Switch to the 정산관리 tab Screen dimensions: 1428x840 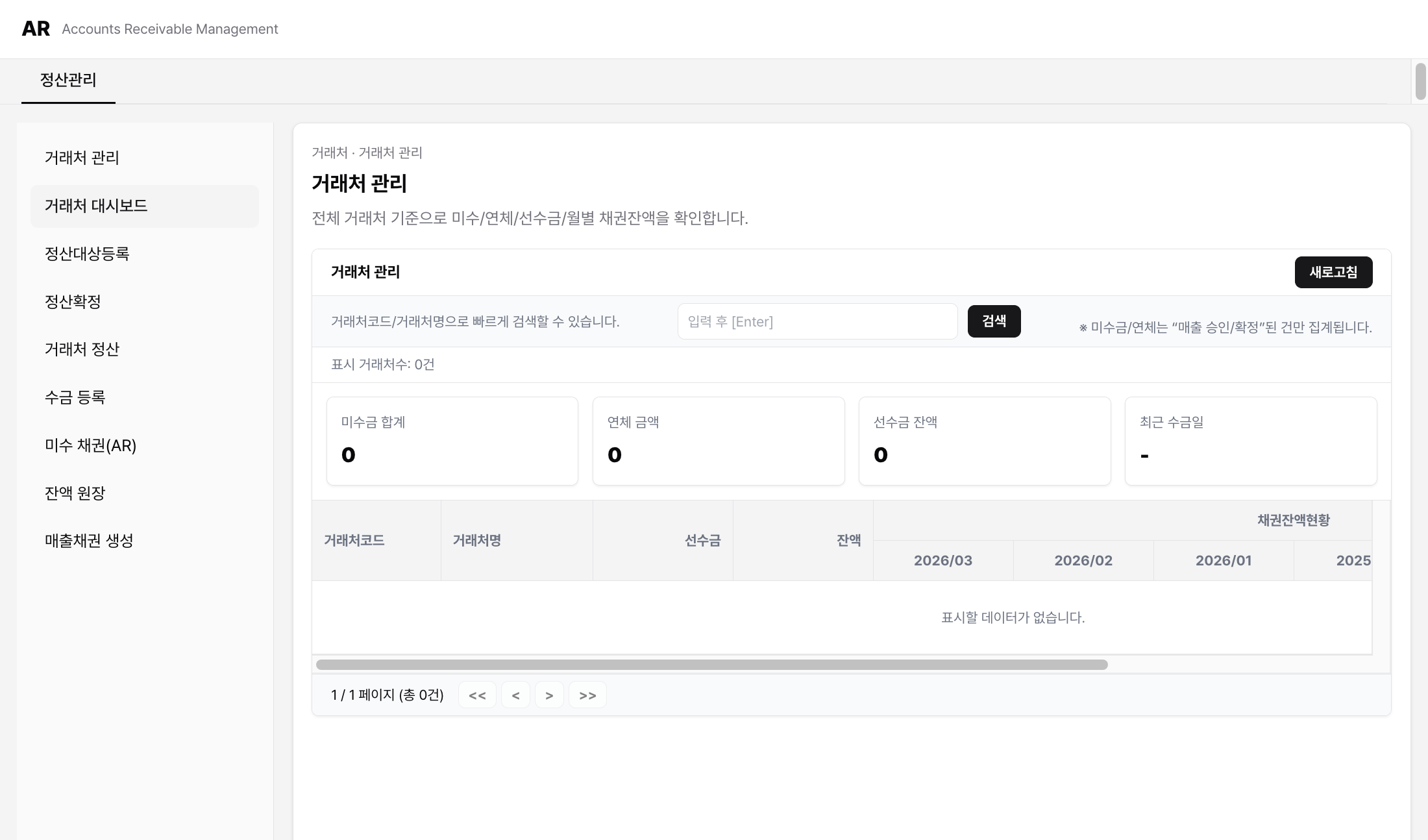[68, 80]
